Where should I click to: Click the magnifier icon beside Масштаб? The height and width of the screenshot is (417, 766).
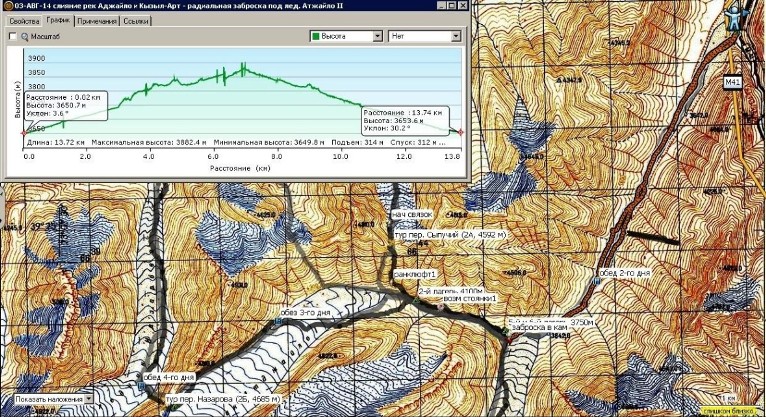(x=24, y=37)
